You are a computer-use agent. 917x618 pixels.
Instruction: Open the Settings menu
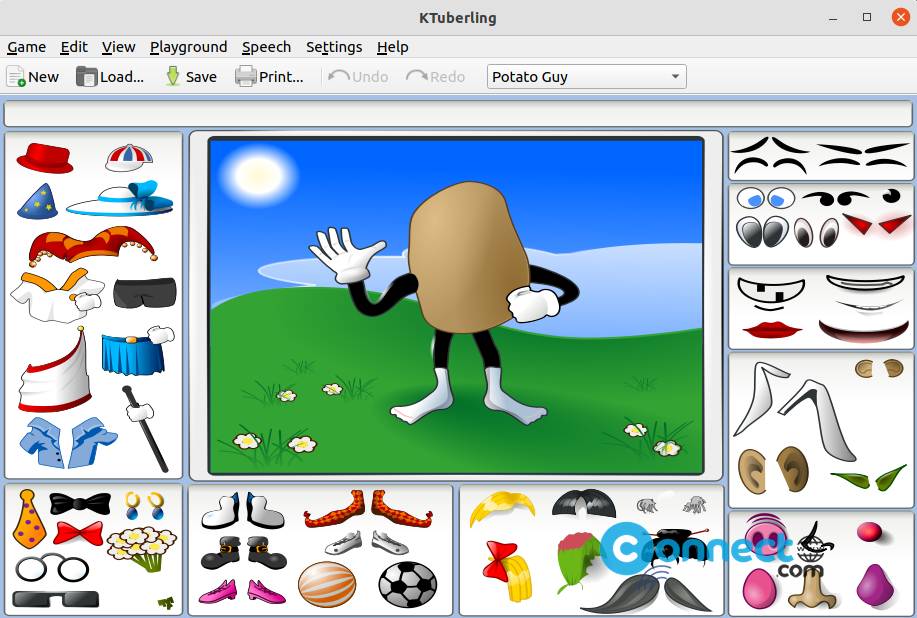tap(334, 47)
